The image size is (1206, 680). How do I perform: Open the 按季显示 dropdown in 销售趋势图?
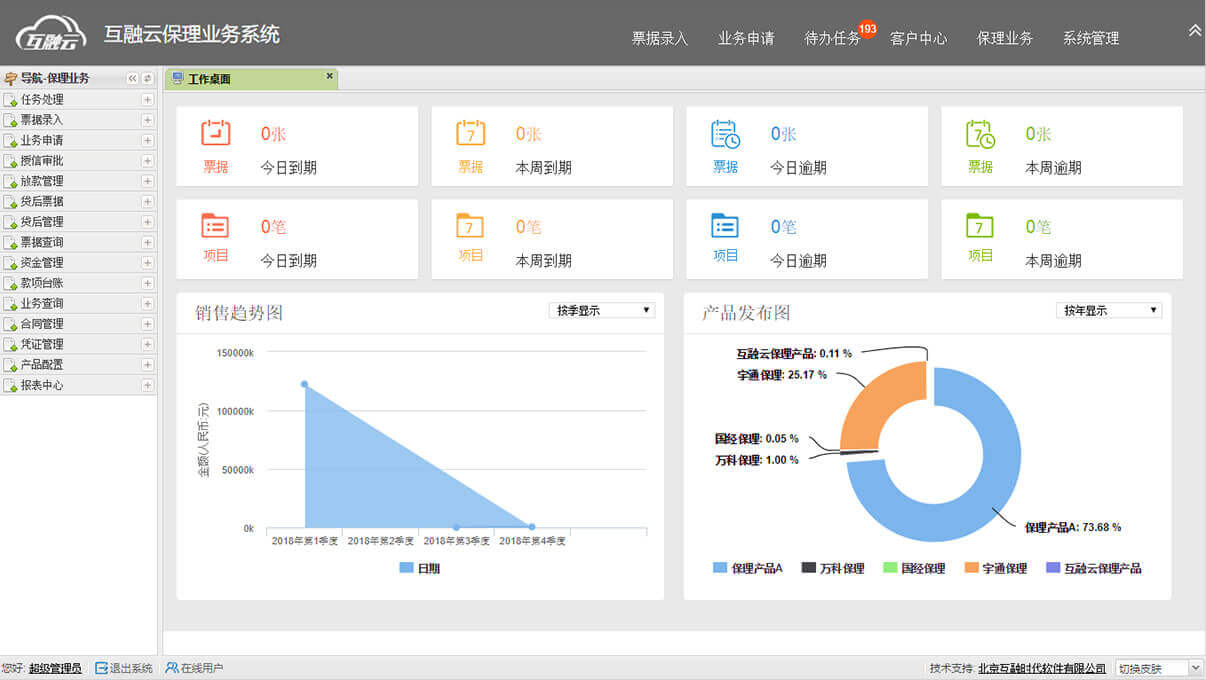coord(602,311)
